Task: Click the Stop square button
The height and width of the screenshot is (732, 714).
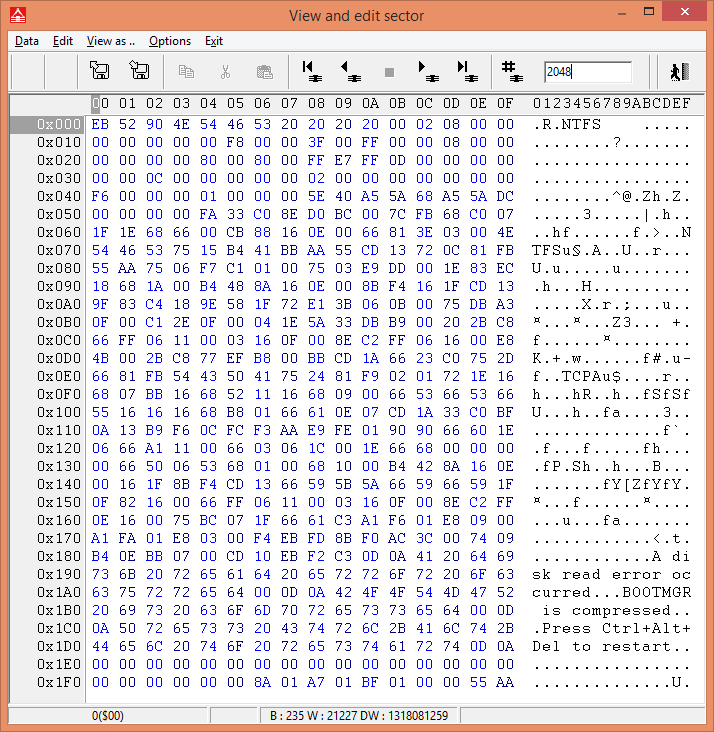Action: point(389,72)
